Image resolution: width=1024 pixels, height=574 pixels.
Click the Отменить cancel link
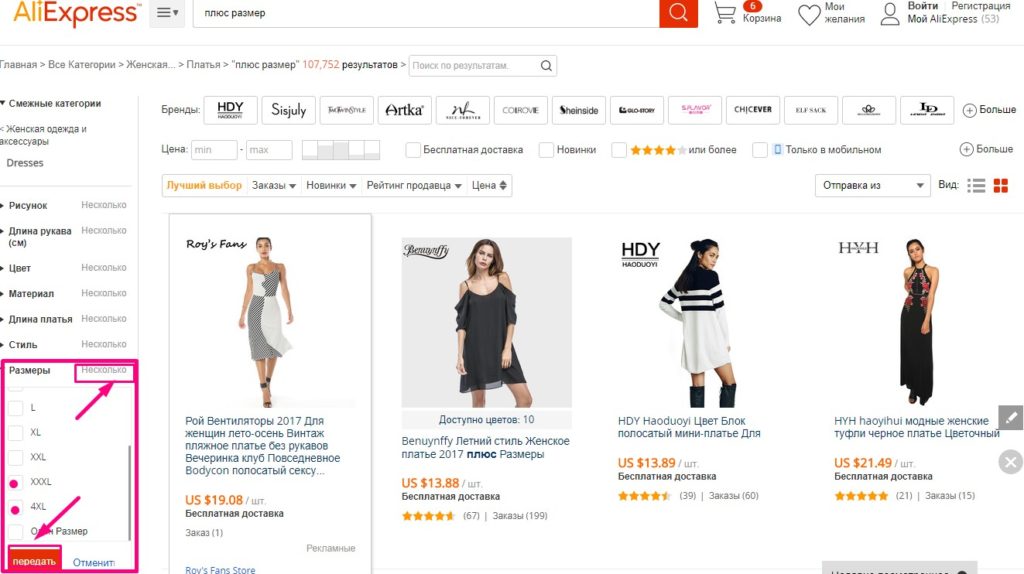point(93,562)
